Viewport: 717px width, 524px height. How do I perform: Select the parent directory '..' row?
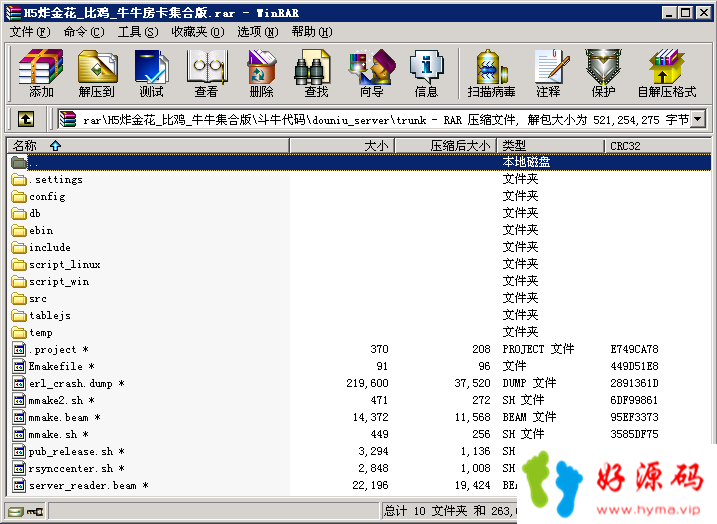coord(359,162)
